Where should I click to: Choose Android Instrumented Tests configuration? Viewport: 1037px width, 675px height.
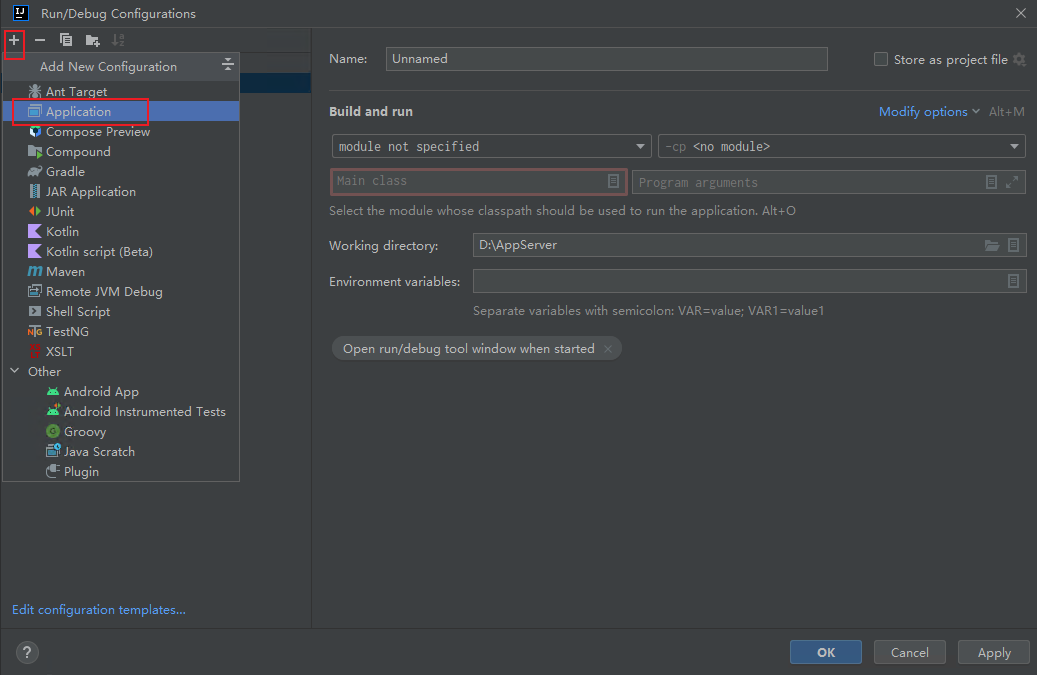tap(121, 411)
